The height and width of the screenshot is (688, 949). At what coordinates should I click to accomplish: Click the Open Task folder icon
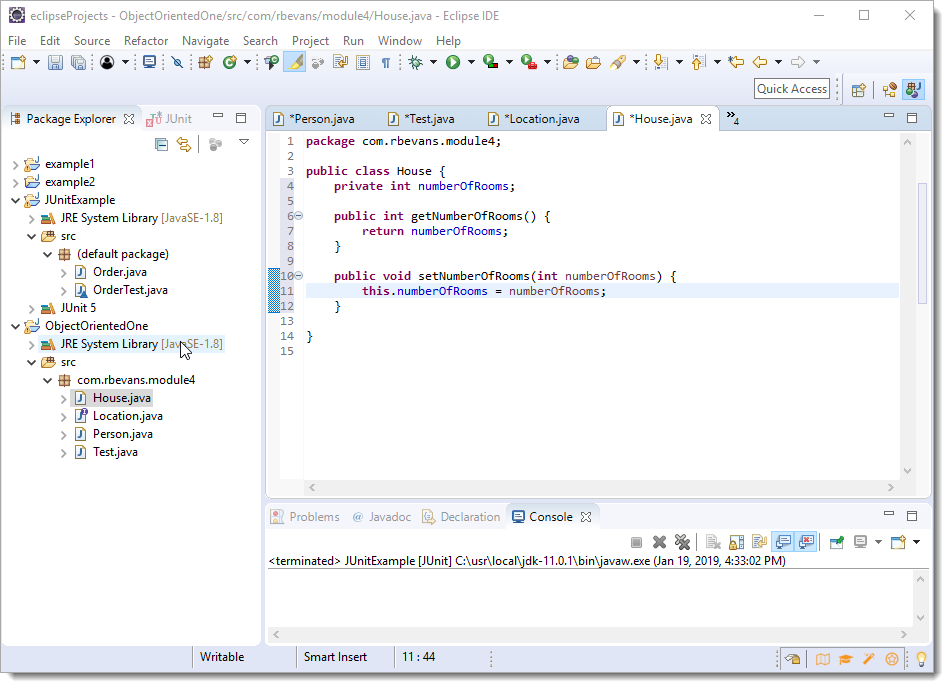[x=593, y=62]
